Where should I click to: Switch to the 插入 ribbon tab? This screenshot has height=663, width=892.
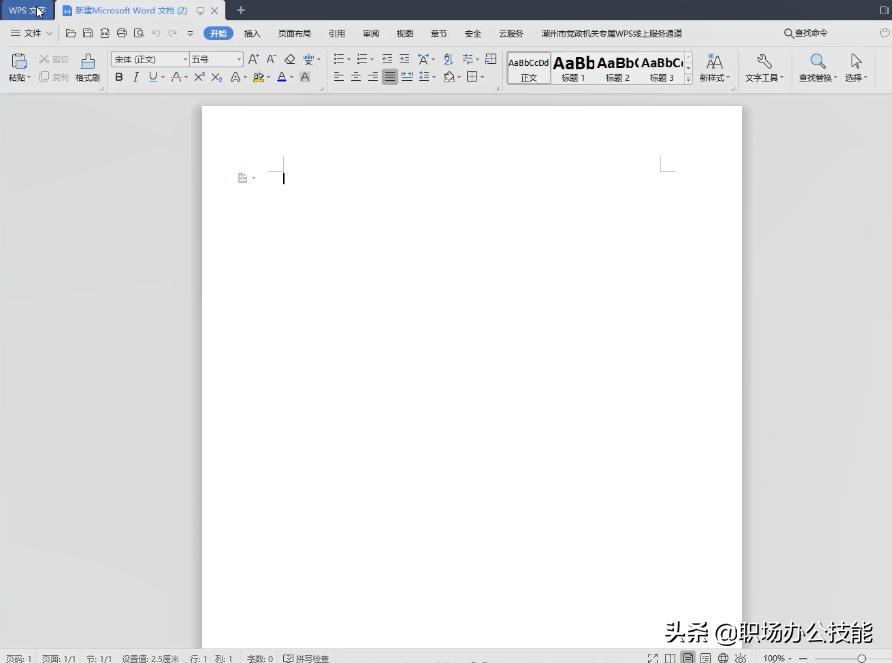pos(251,33)
